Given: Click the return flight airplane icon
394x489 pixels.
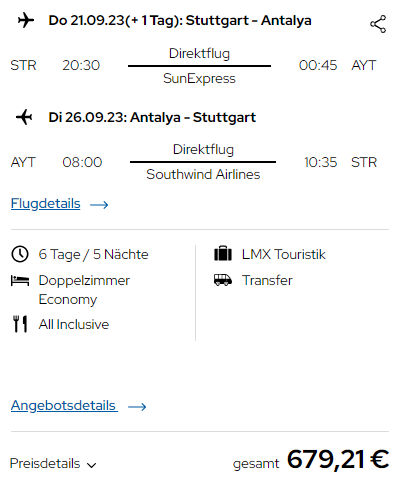Looking at the screenshot, I should [x=24, y=117].
